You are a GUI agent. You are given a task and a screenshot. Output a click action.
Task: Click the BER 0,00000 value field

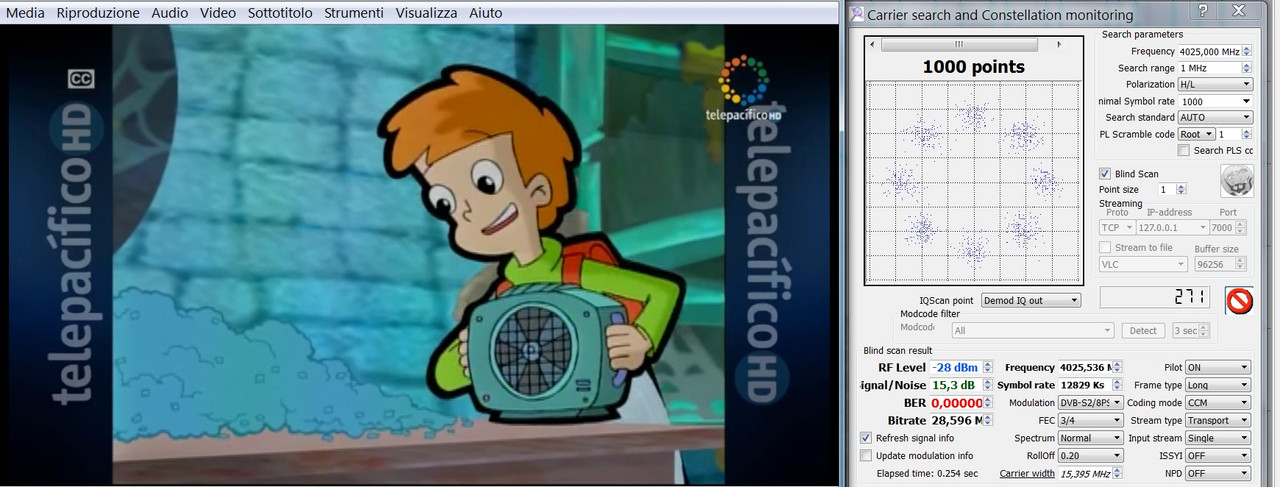point(956,402)
